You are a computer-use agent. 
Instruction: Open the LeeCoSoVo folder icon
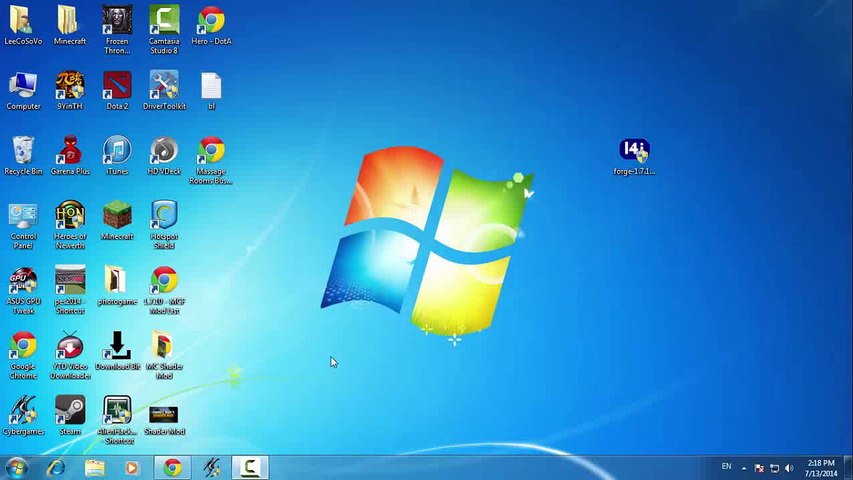pyautogui.click(x=23, y=25)
